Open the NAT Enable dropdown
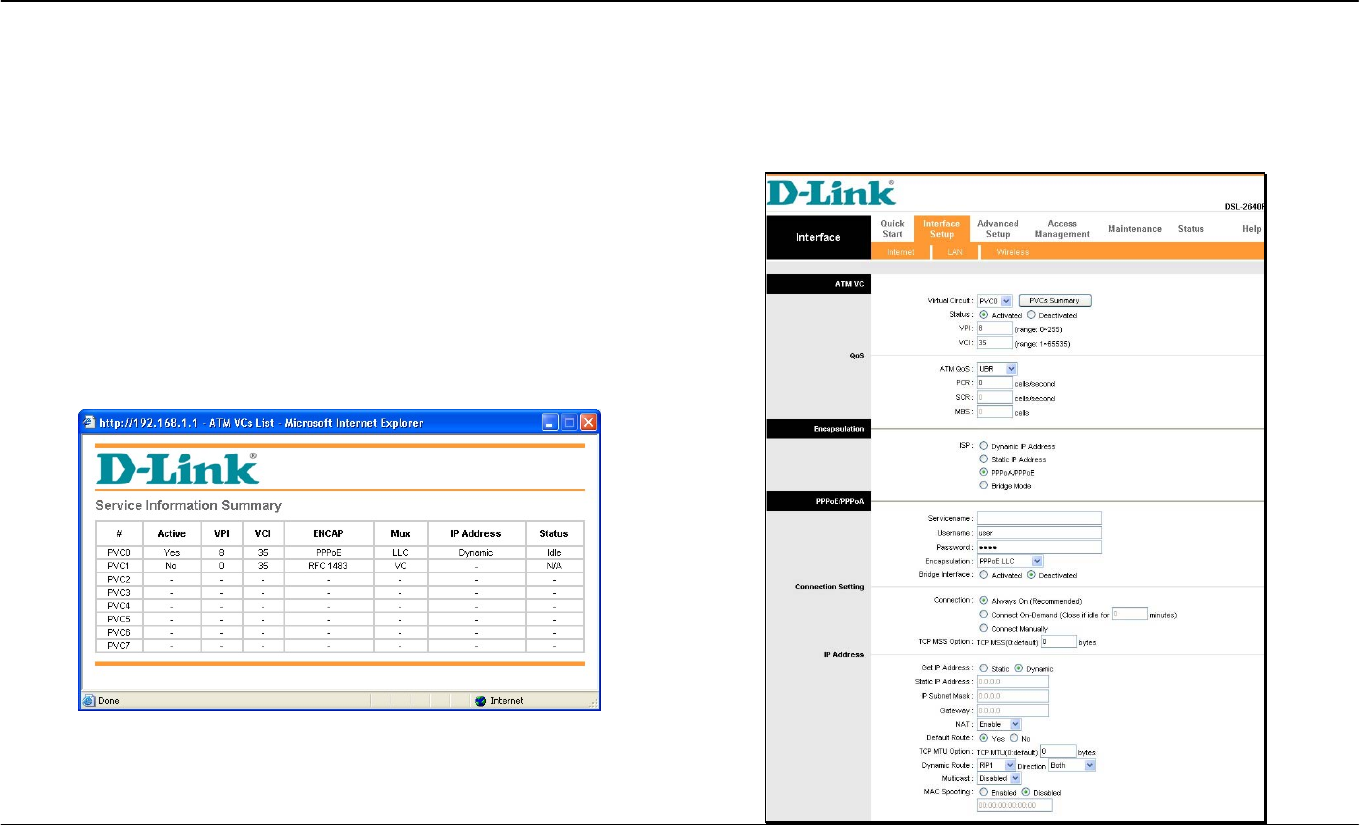1360x825 pixels. [x=999, y=723]
